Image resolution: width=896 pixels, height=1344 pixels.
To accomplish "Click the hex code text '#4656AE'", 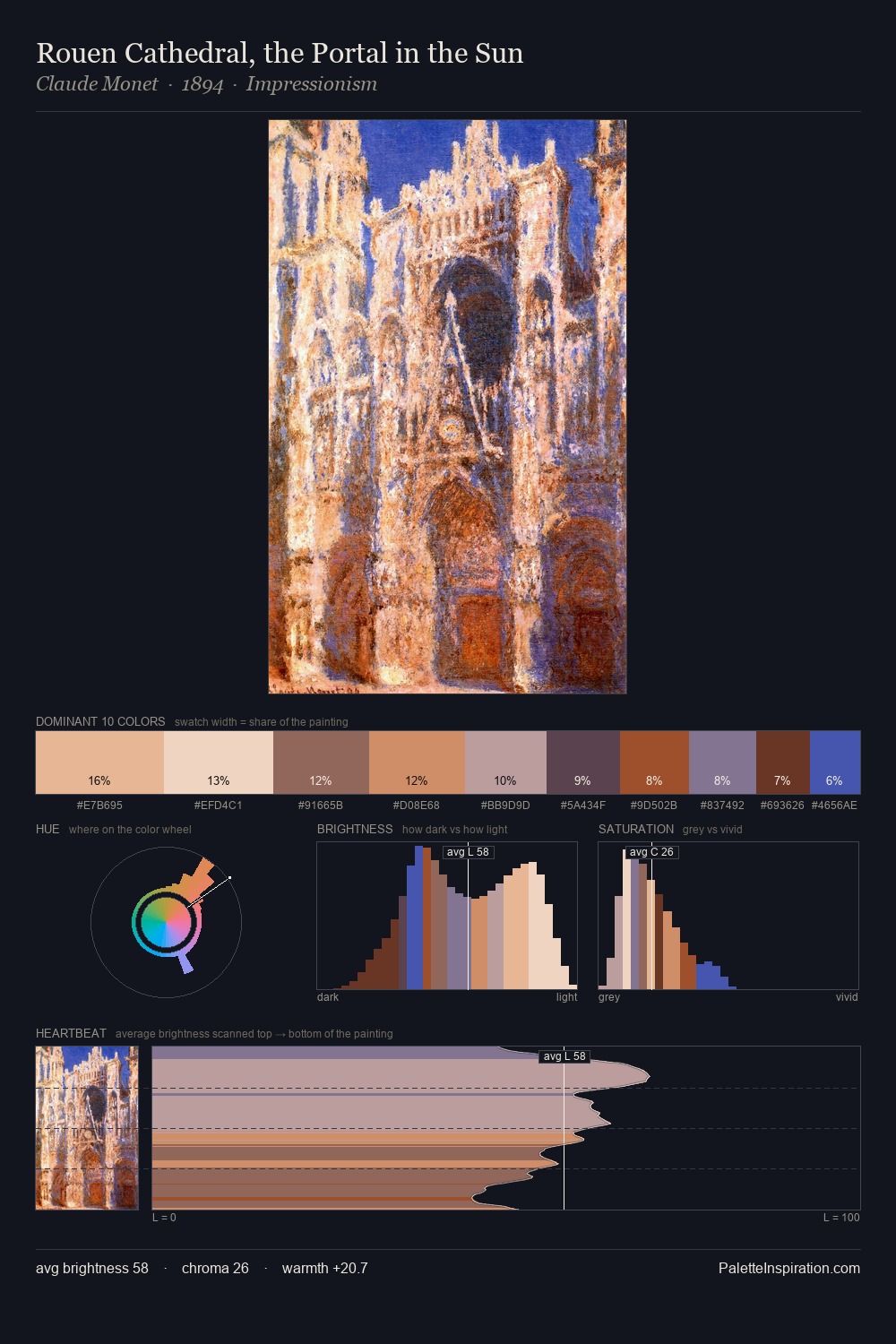I will (x=834, y=805).
